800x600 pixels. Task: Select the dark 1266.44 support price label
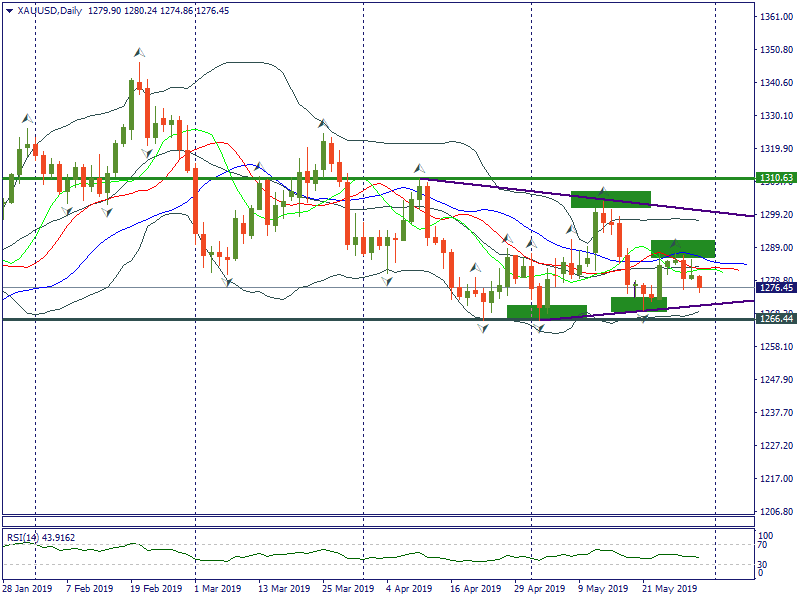776,318
